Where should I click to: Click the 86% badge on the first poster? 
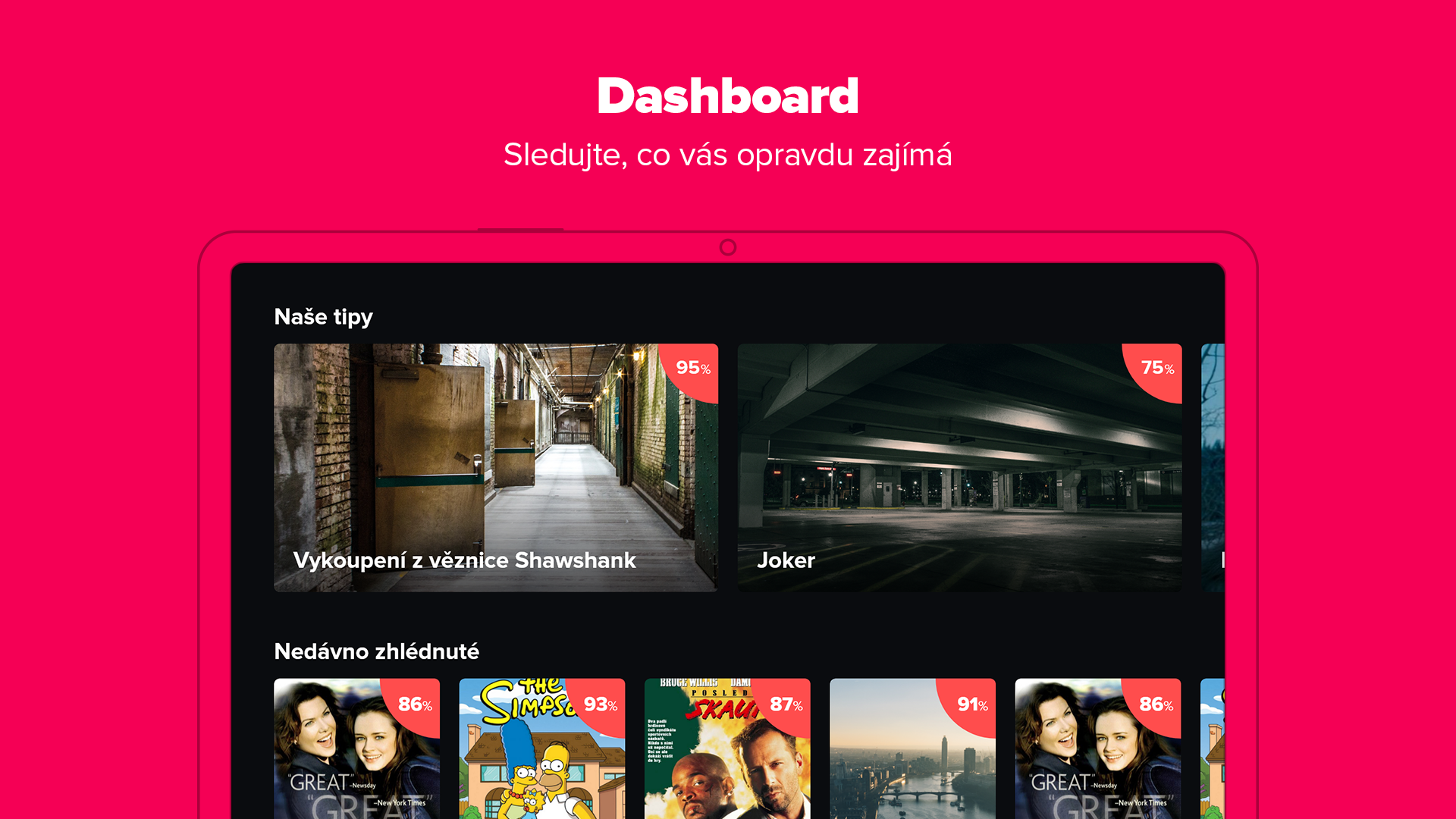tap(412, 707)
